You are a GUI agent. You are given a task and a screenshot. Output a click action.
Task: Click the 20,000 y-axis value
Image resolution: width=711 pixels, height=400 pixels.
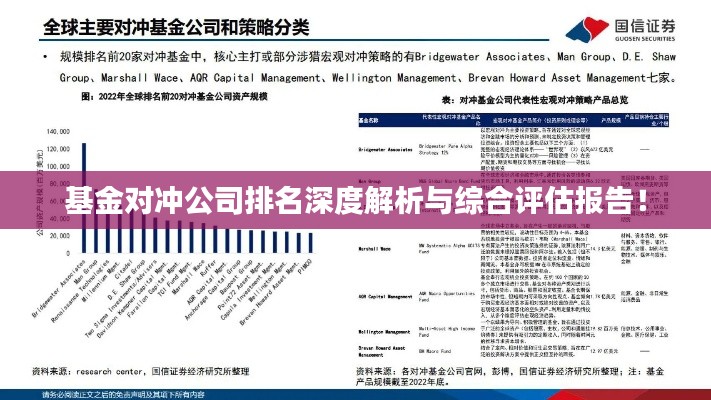tap(59, 236)
